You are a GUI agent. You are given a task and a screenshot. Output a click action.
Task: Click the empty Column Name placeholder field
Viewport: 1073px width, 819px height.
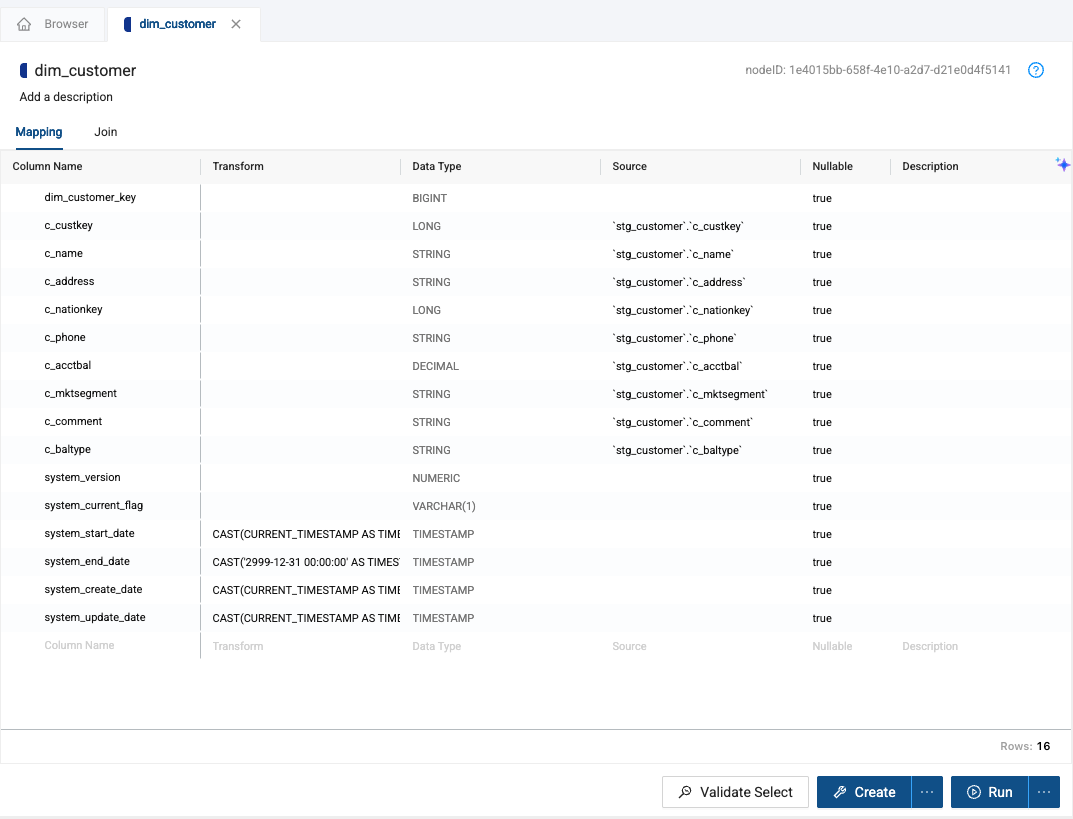pos(79,646)
